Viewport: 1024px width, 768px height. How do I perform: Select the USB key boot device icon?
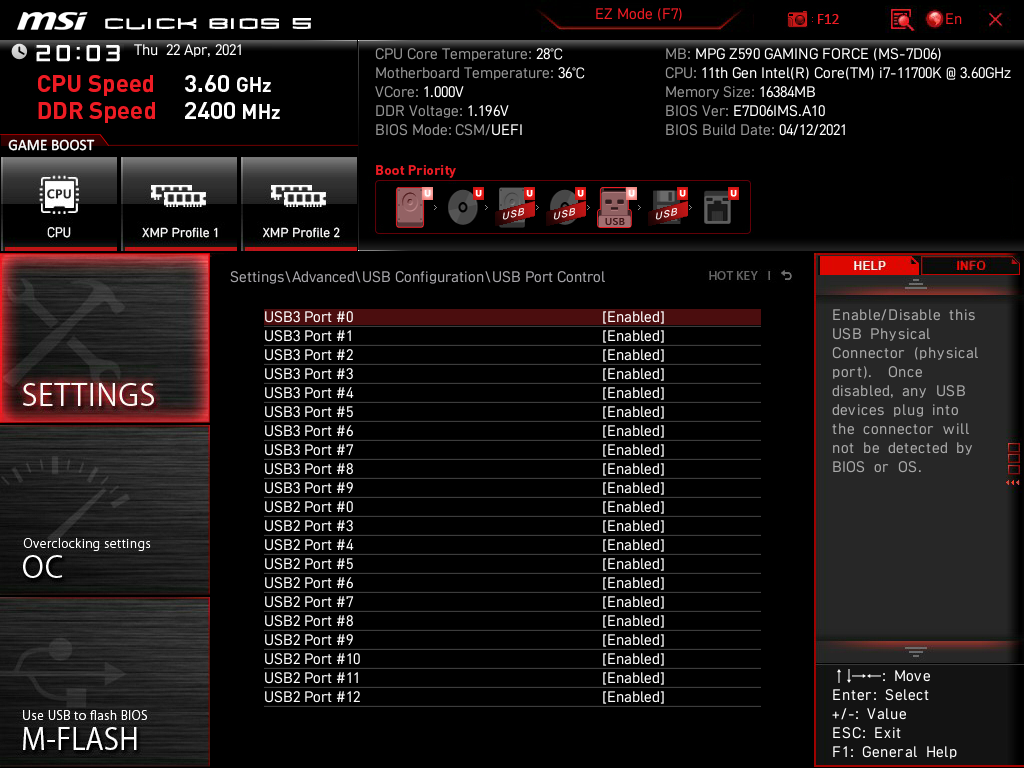point(616,207)
